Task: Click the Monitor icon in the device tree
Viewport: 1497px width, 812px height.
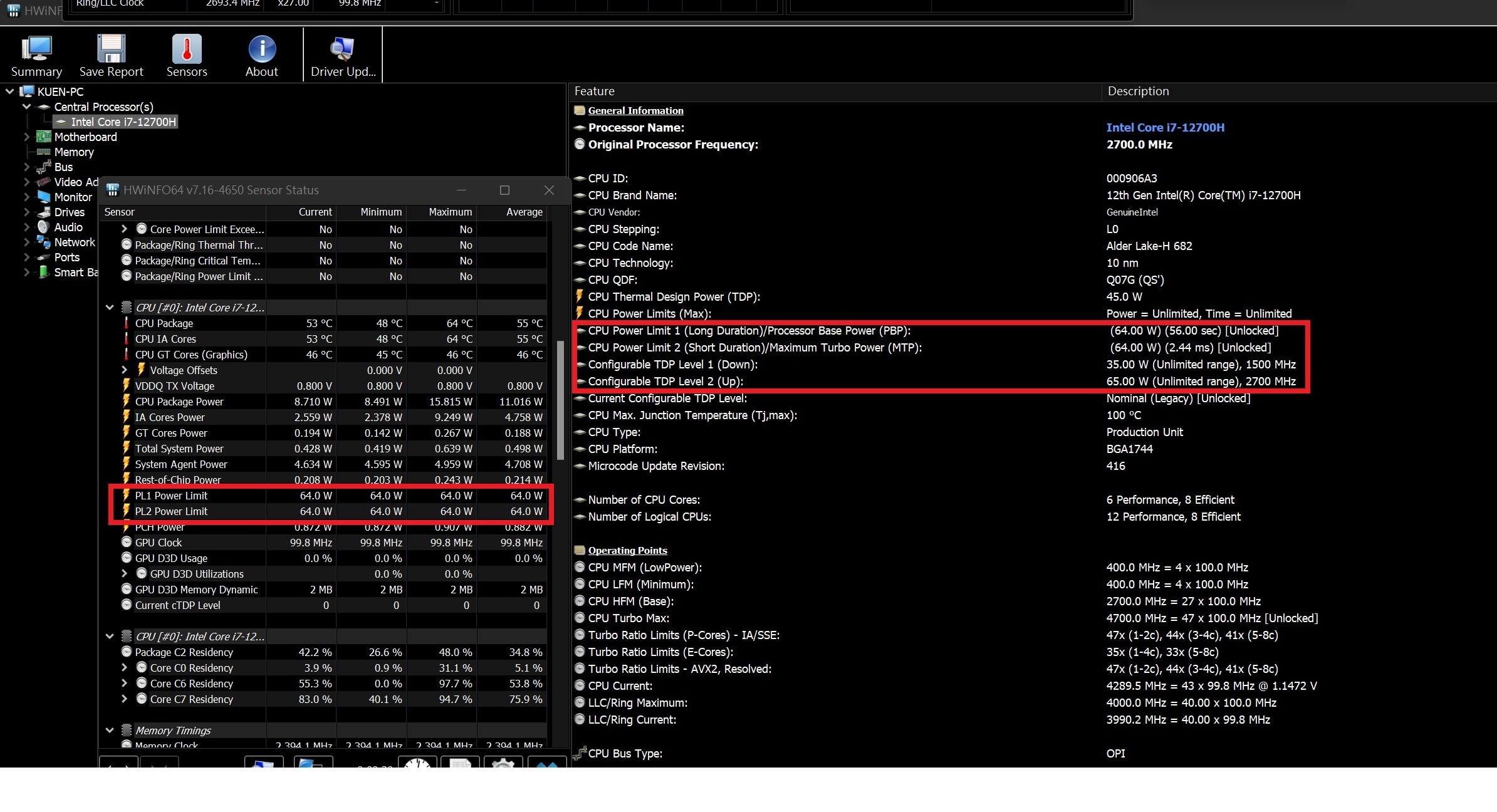Action: pyautogui.click(x=44, y=197)
